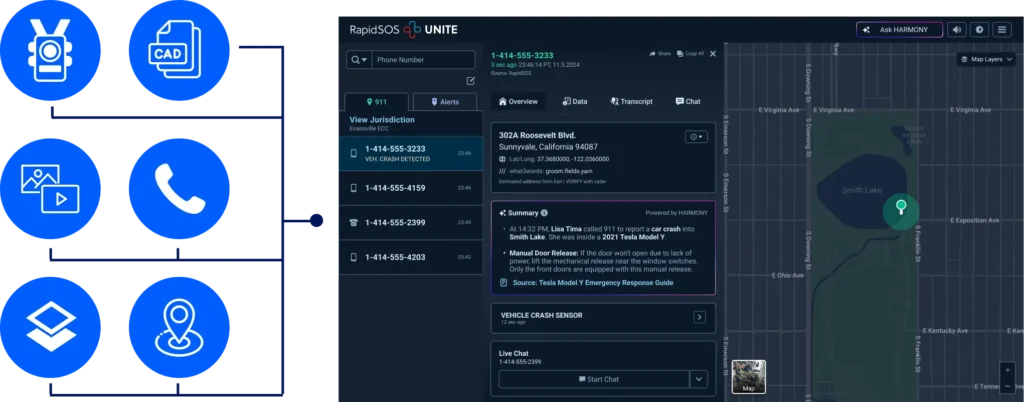Viewport: 1024px width, 402px height.
Task: Expand the Map Layers dropdown
Action: (987, 59)
